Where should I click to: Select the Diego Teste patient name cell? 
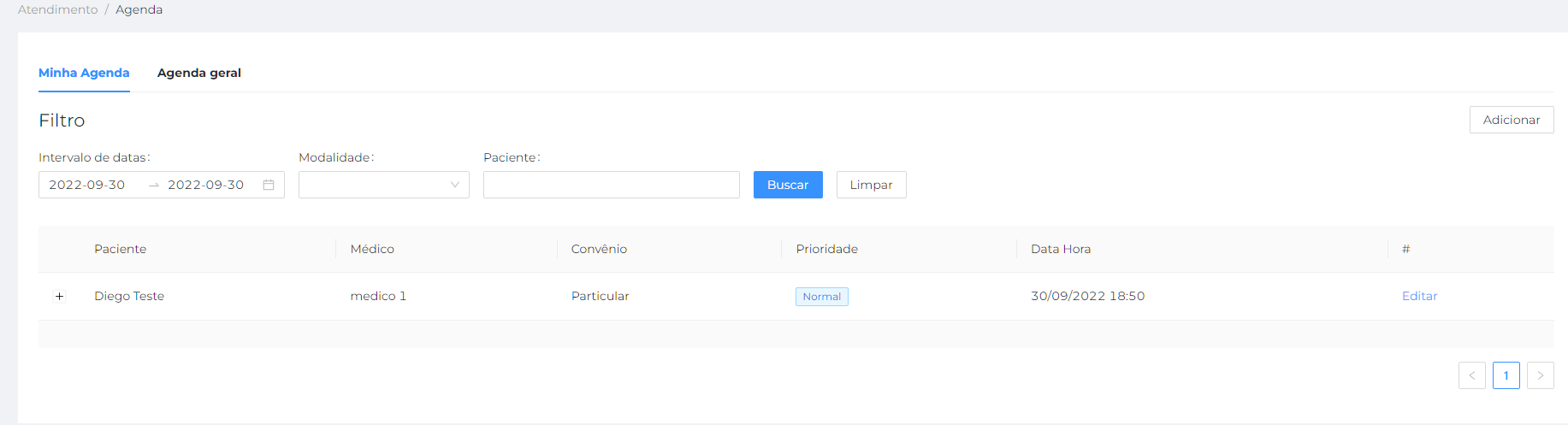point(129,296)
